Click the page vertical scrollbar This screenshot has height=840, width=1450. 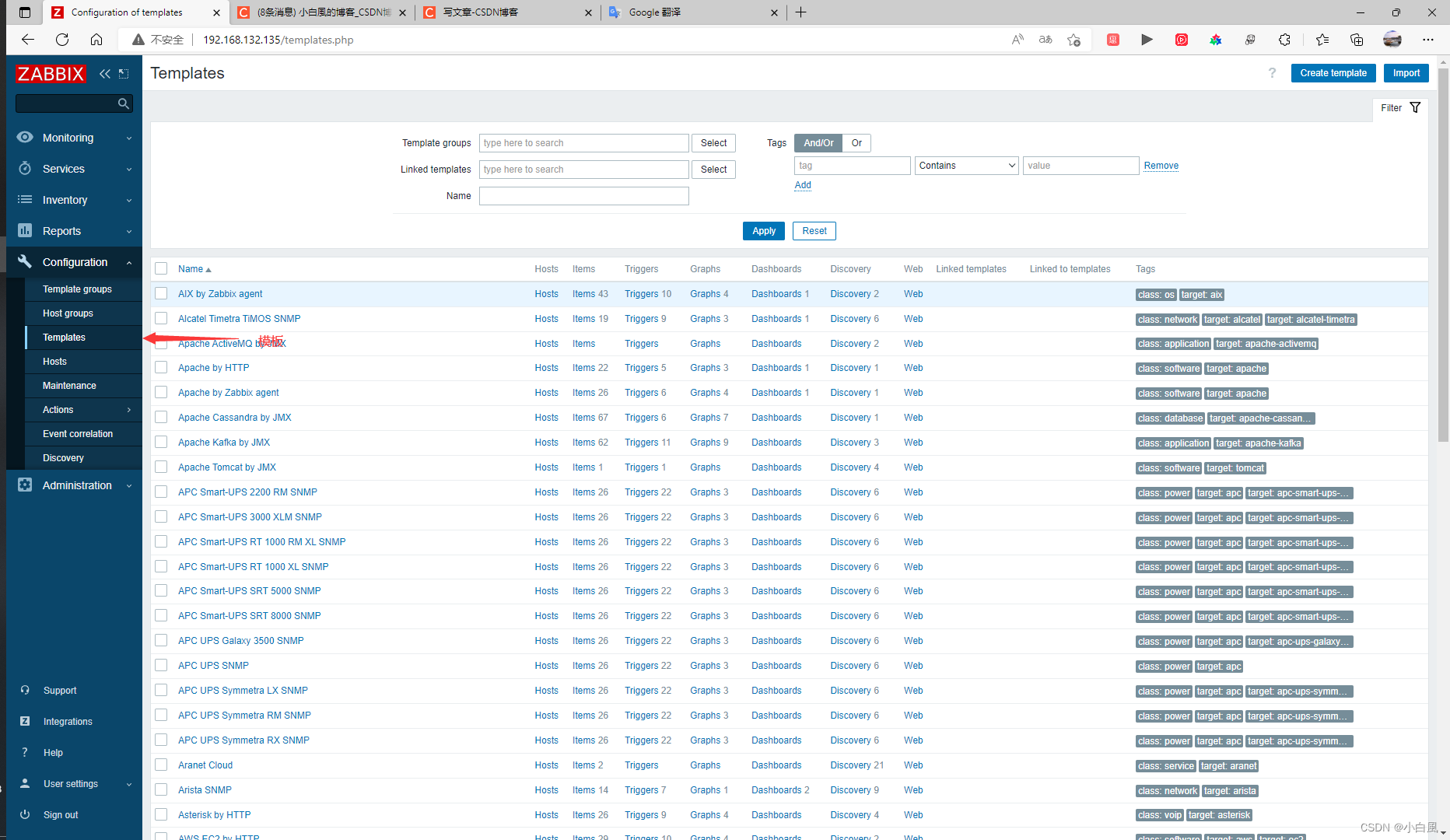click(x=1443, y=257)
